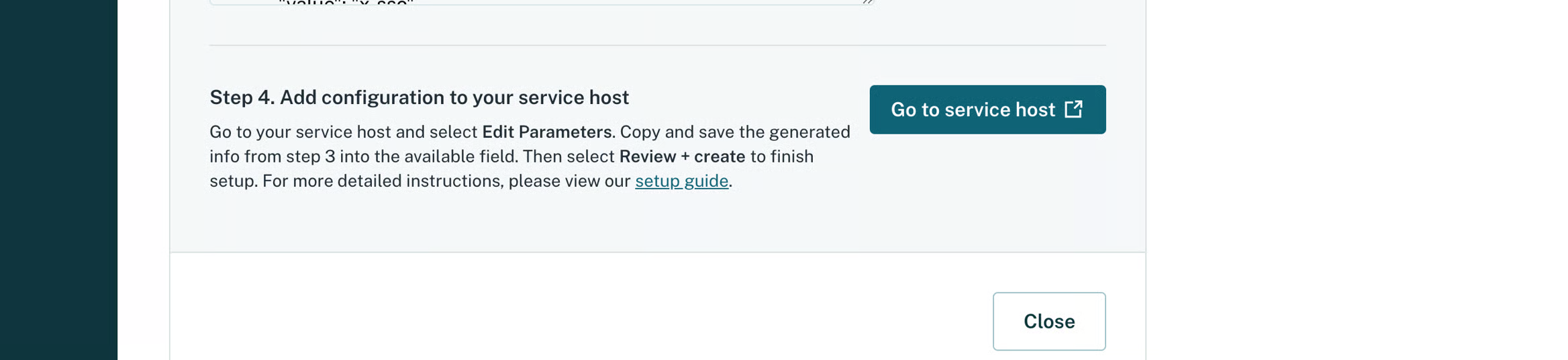Click the bold Edit Parameters text
Image resolution: width=1568 pixels, height=360 pixels.
pyautogui.click(x=546, y=132)
